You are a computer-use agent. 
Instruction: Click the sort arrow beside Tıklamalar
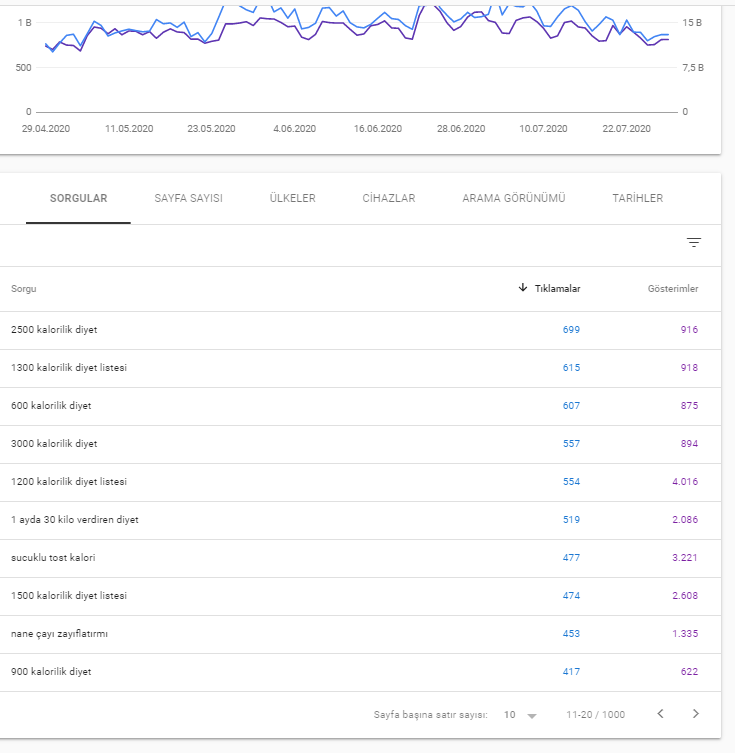pos(523,288)
